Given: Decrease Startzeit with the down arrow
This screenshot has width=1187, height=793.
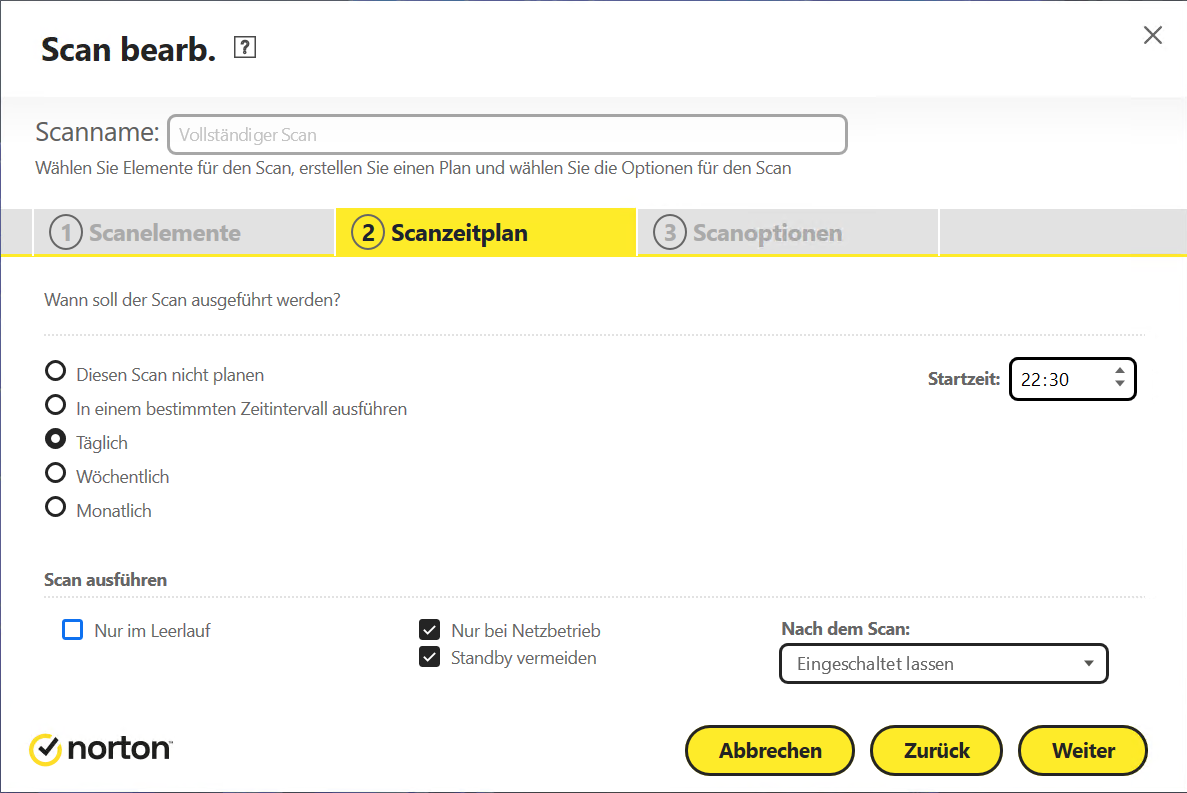Looking at the screenshot, I should (1120, 384).
